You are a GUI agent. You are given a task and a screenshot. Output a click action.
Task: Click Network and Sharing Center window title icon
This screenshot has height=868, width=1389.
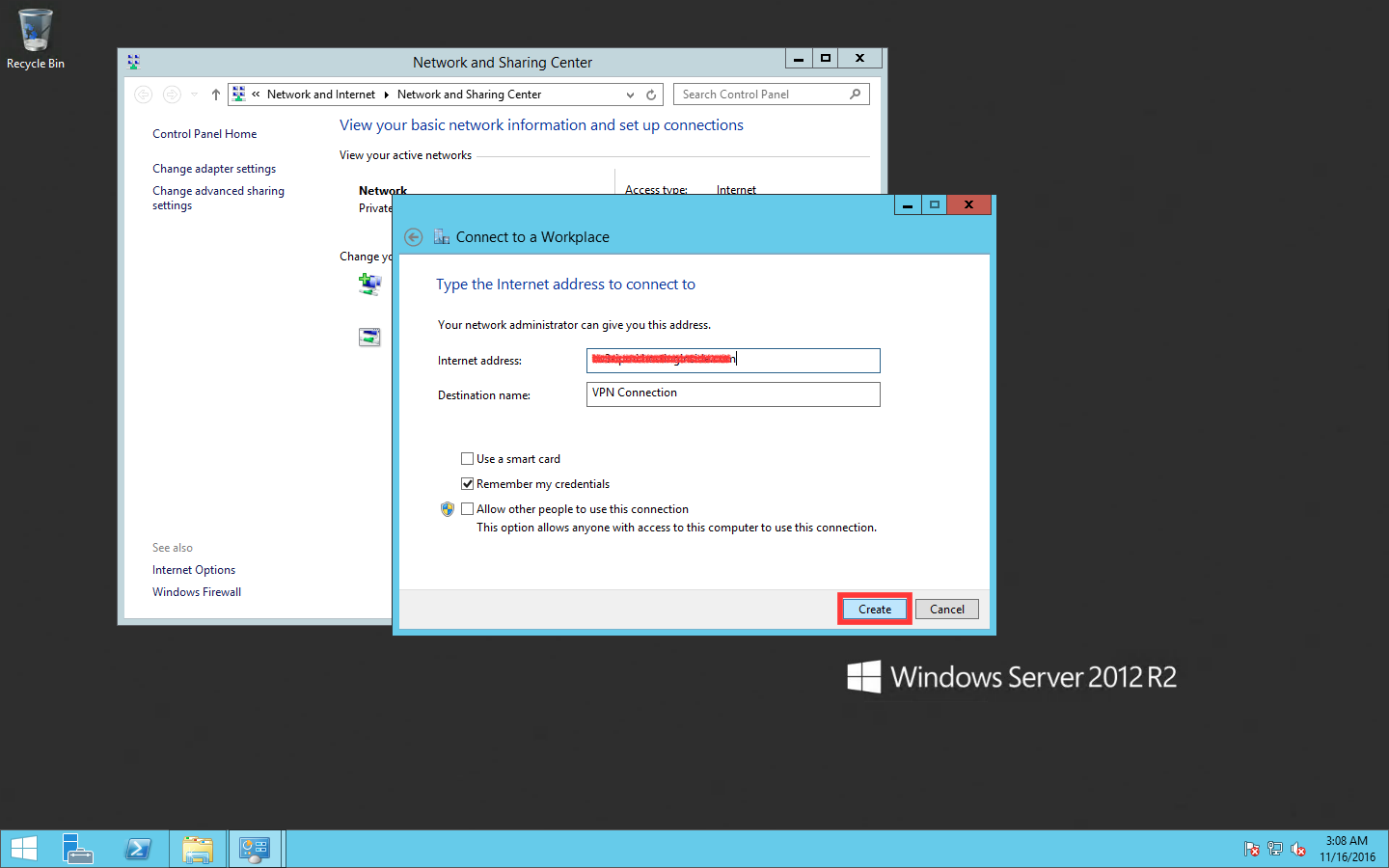133,62
